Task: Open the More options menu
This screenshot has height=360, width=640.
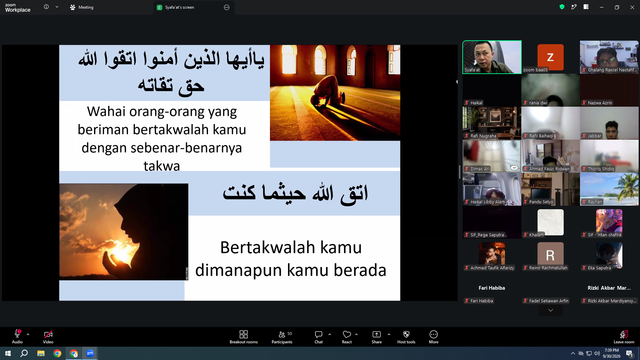Action: (433, 337)
